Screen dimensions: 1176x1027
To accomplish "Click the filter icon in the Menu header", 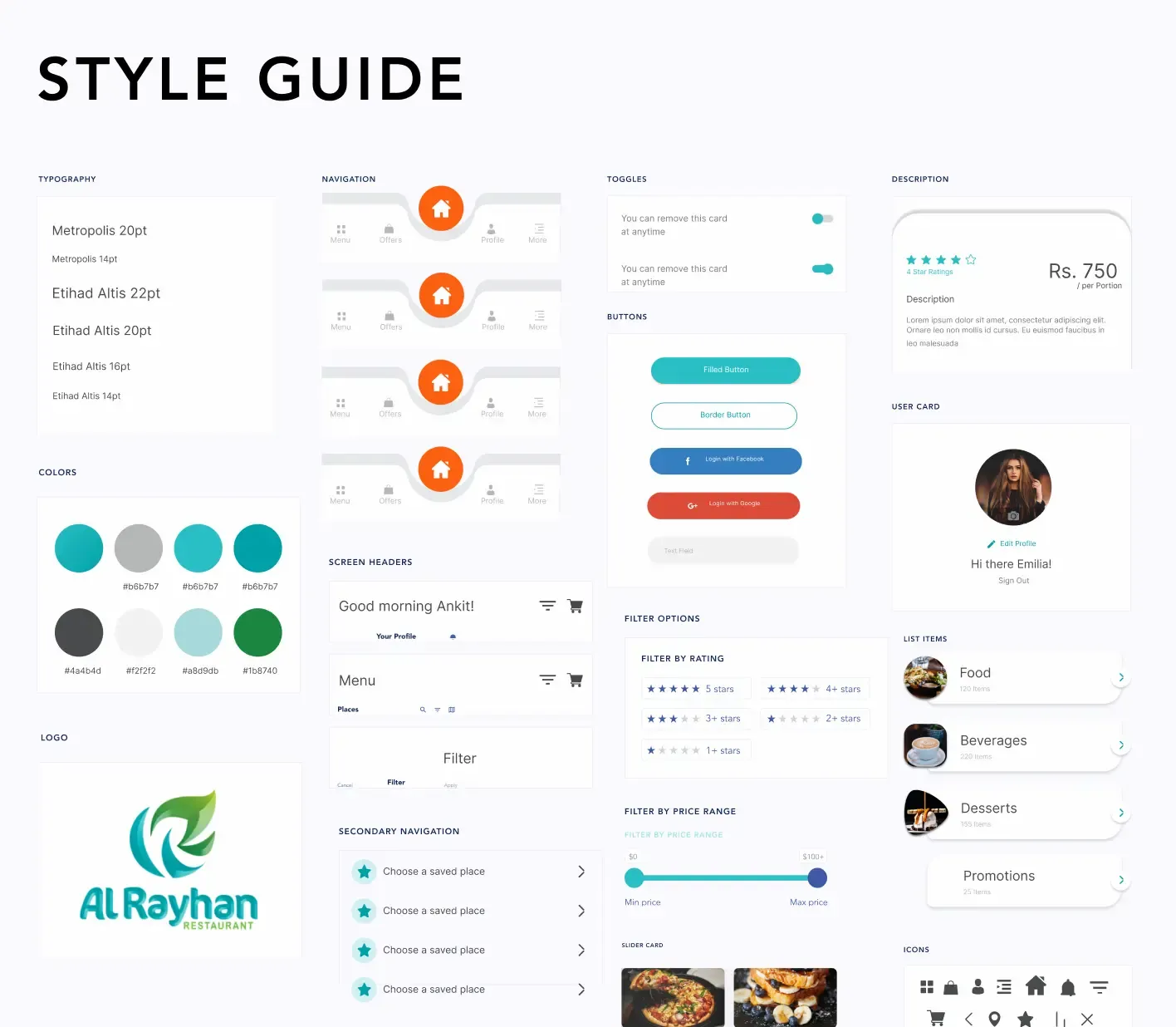I will (547, 680).
